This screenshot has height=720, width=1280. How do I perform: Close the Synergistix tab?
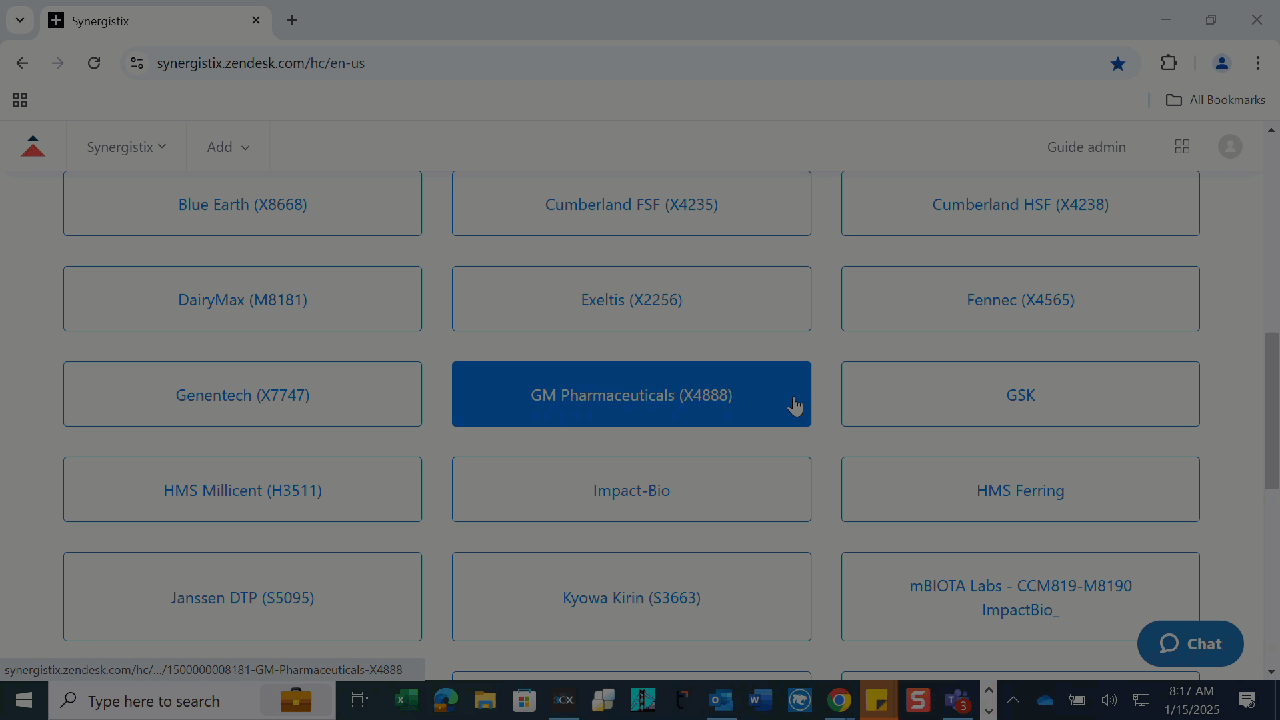tap(256, 20)
